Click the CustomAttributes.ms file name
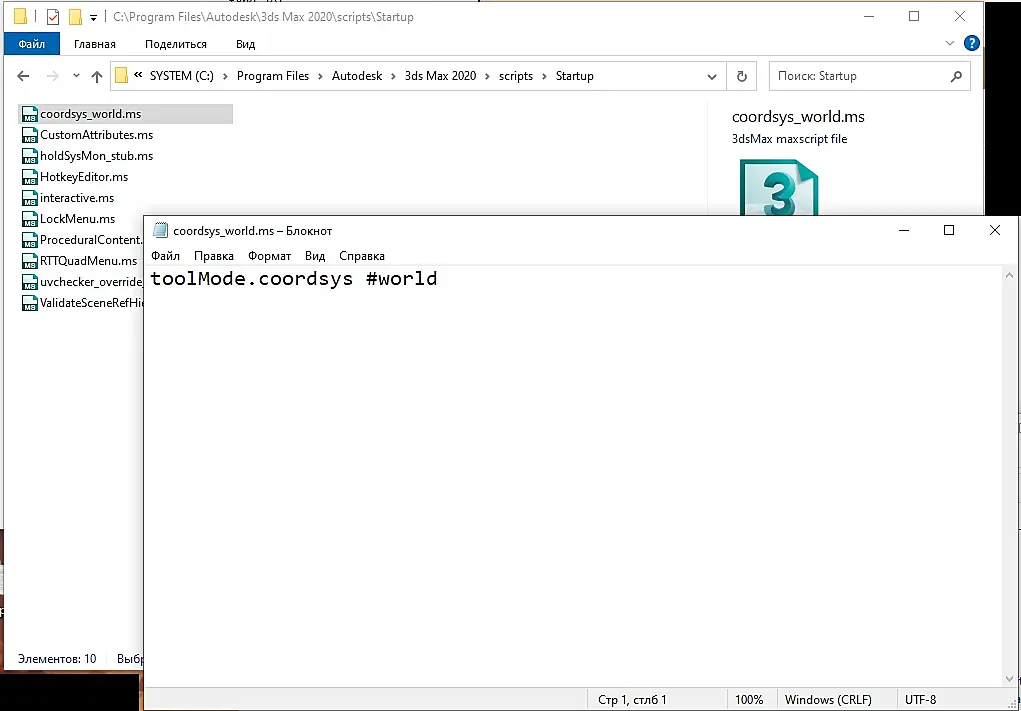The height and width of the screenshot is (711, 1021). (96, 135)
